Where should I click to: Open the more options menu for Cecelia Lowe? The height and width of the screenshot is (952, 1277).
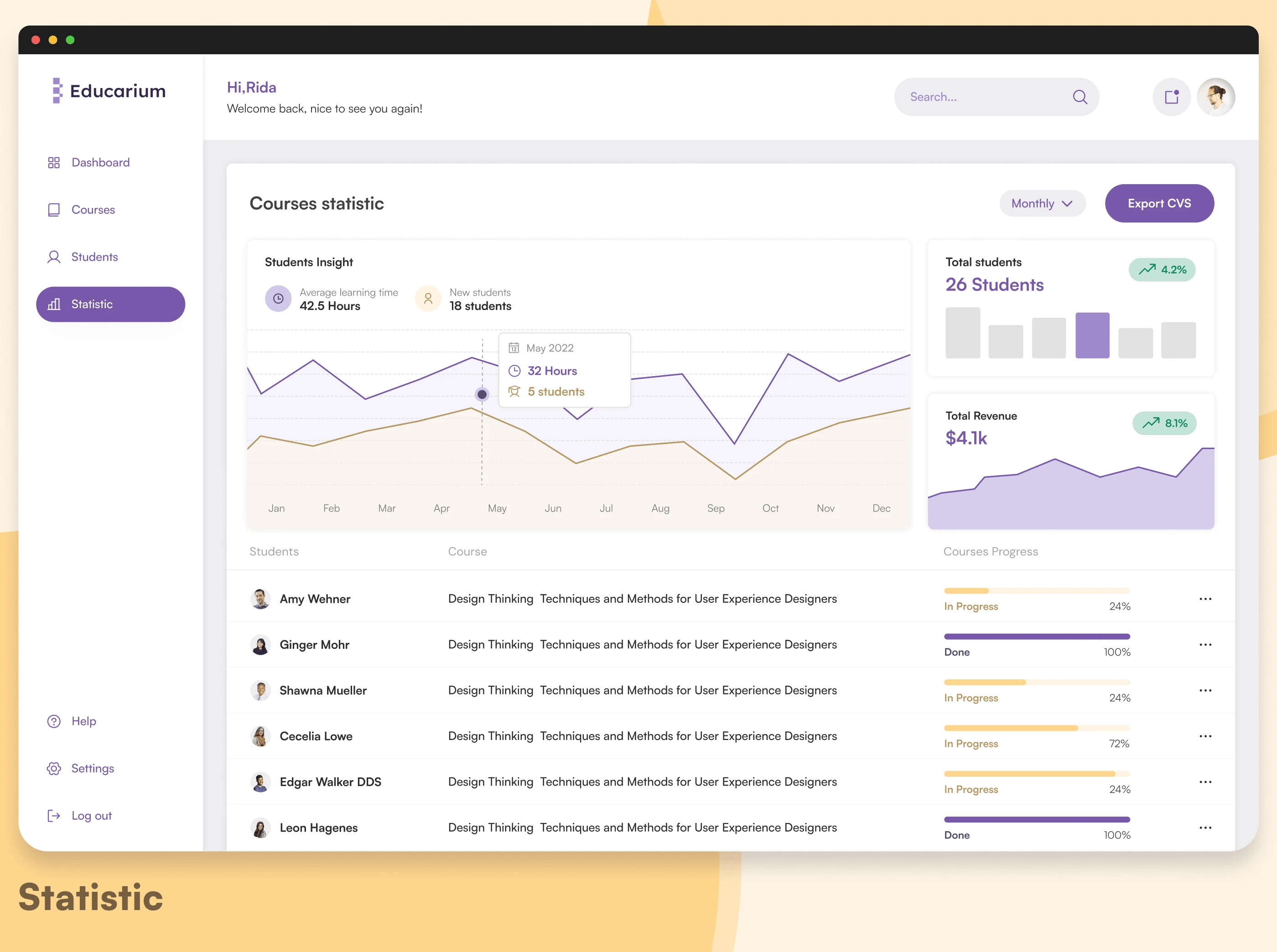coord(1205,736)
